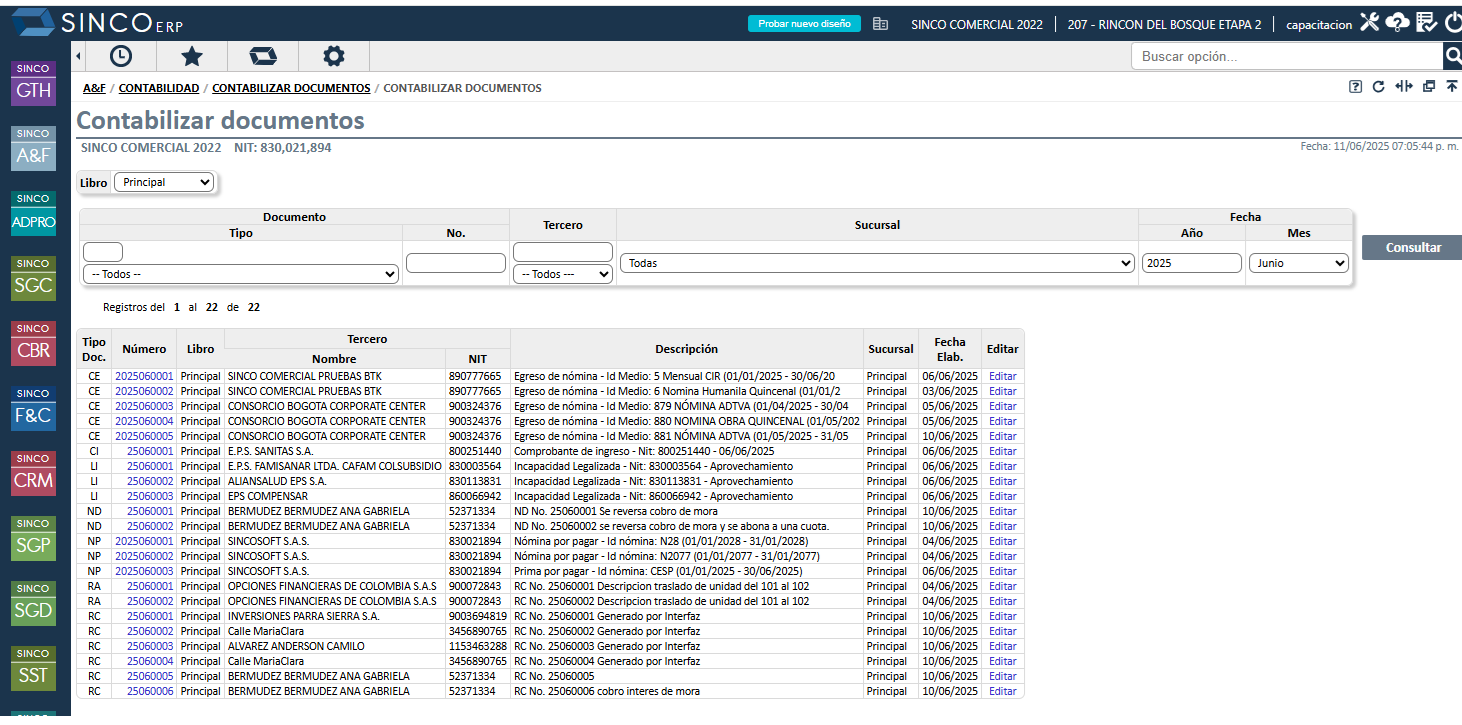Image resolution: width=1462 pixels, height=725 pixels.
Task: Click the Tercero text input field
Action: (x=562, y=252)
